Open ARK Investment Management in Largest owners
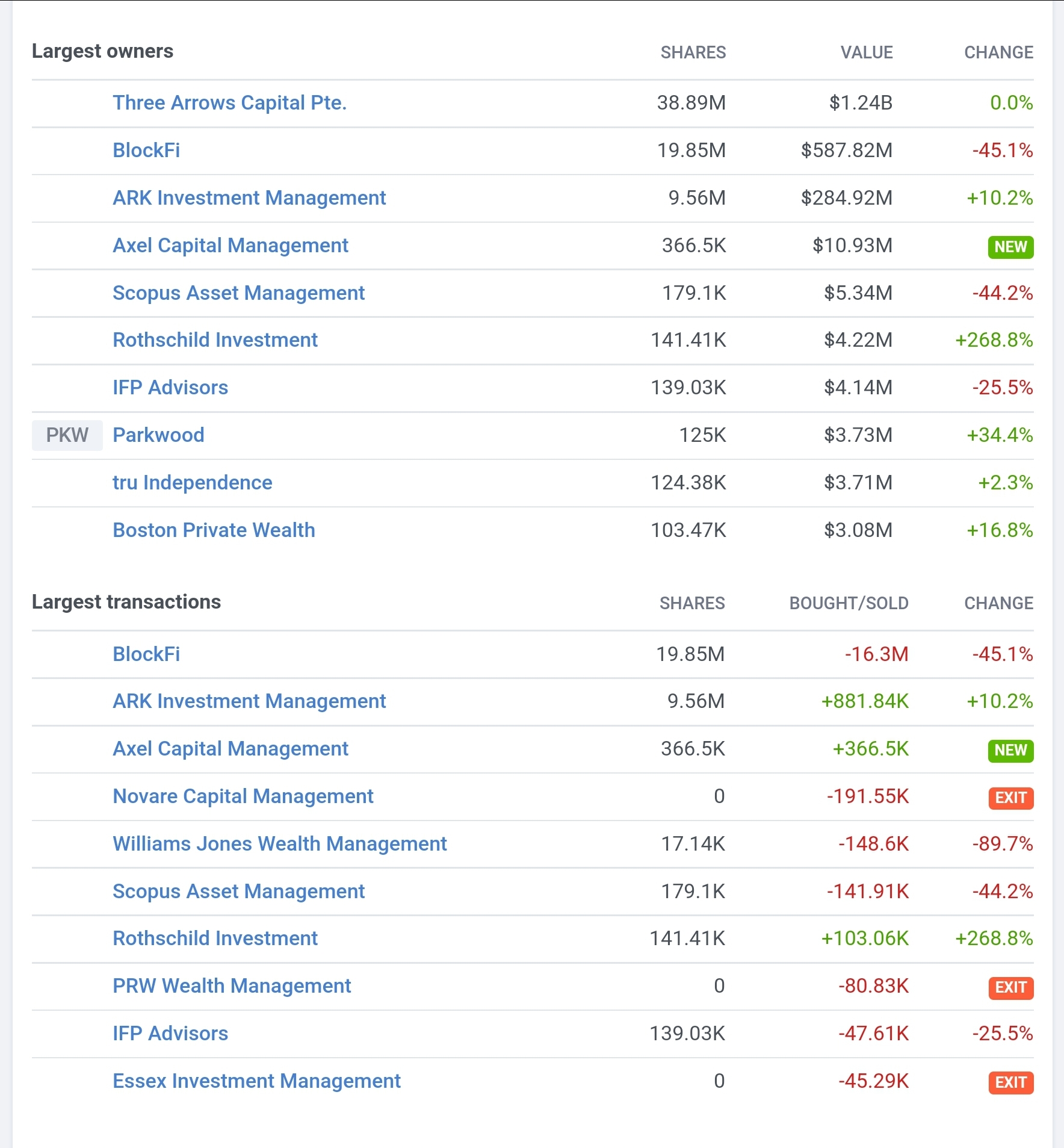 249,198
